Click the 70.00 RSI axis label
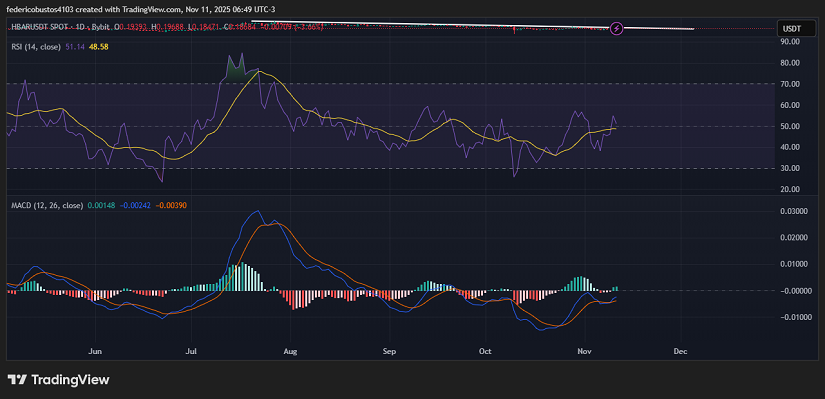This screenshot has width=825, height=399. [x=790, y=84]
